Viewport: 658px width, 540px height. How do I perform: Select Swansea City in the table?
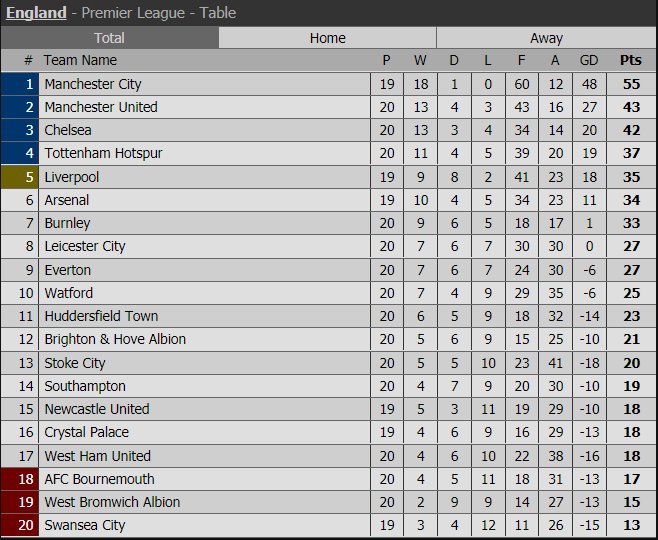85,525
